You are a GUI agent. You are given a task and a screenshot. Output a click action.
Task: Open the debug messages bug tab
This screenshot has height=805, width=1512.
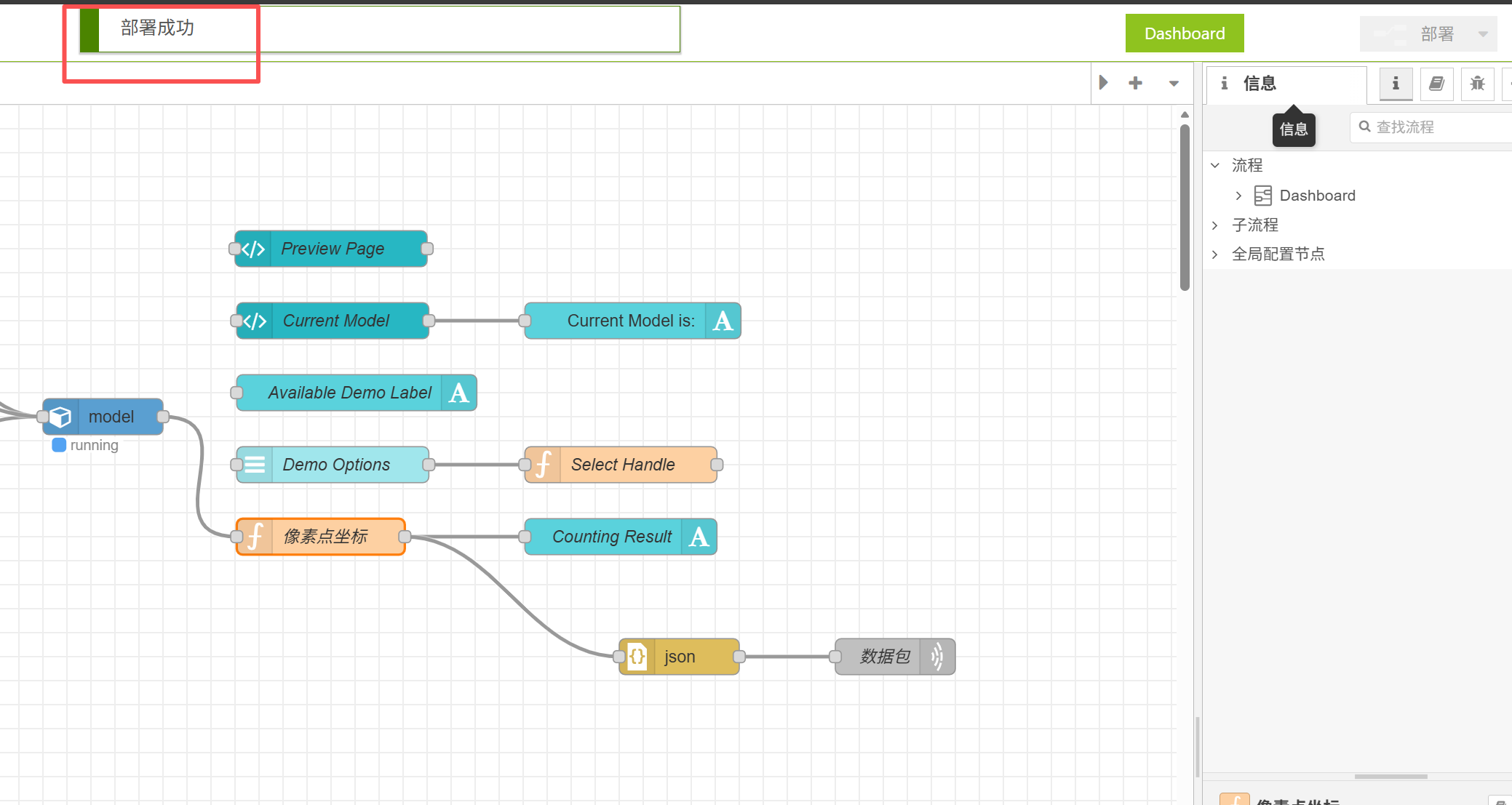[x=1477, y=84]
